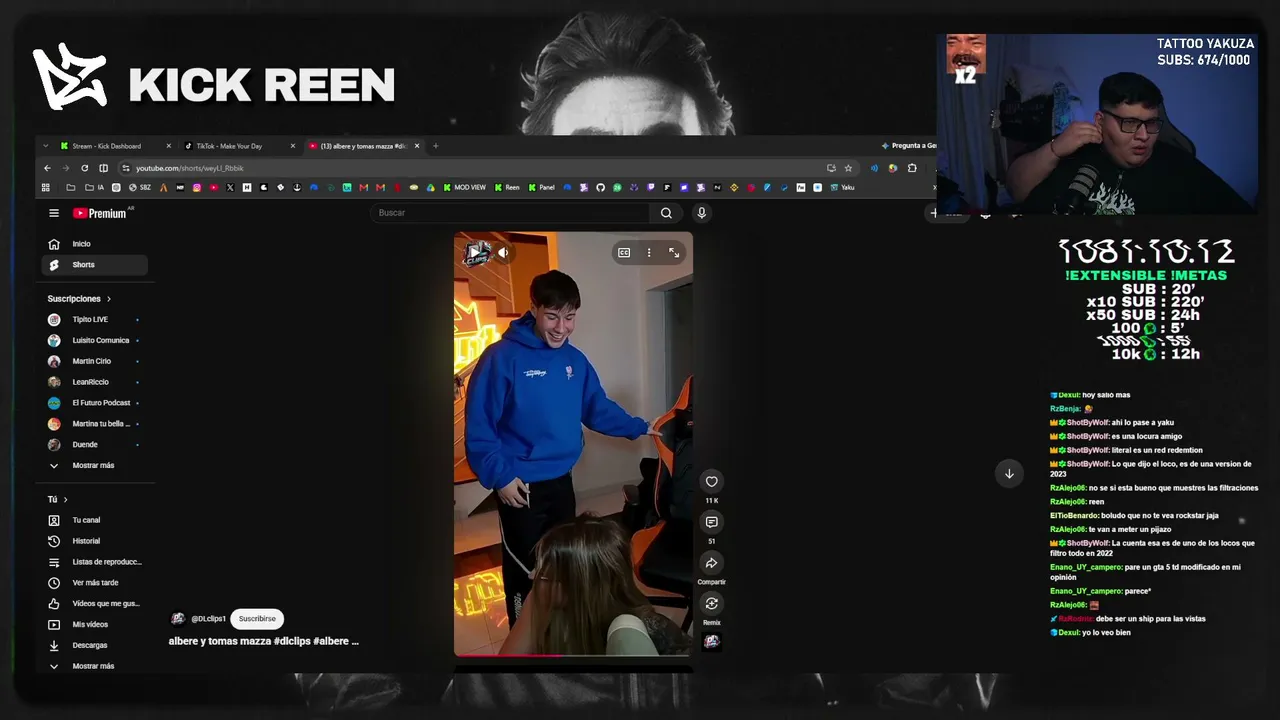Close the TikTok browser tab
The image size is (1280, 720).
293,146
